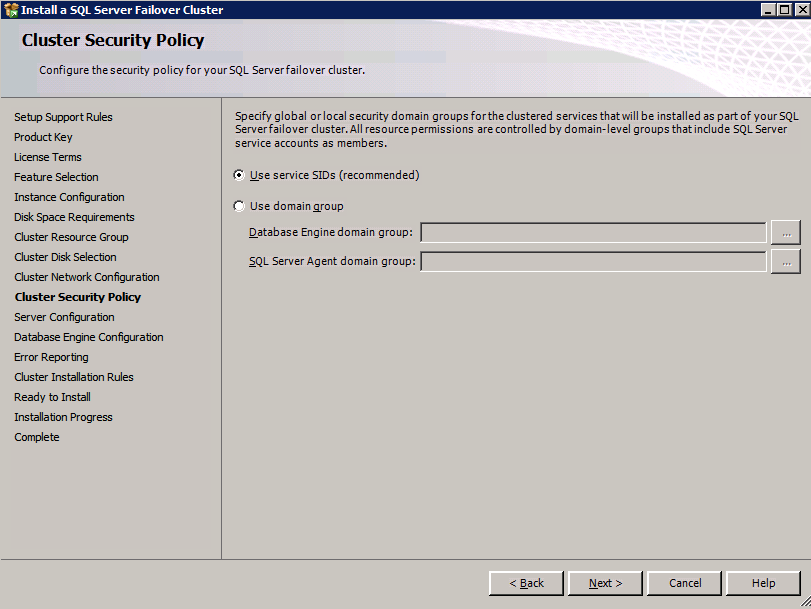Screen dimensions: 811x609
Task: Select Database Engine Configuration step
Action: point(88,337)
